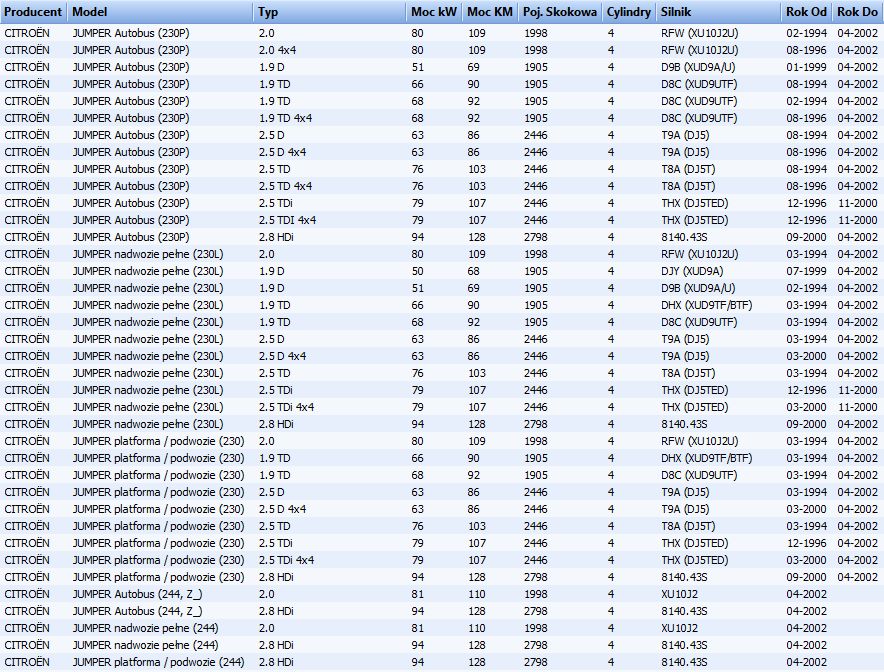The image size is (884, 672).
Task: Click the 01-1999 Rok Od cell
Action: coord(807,67)
